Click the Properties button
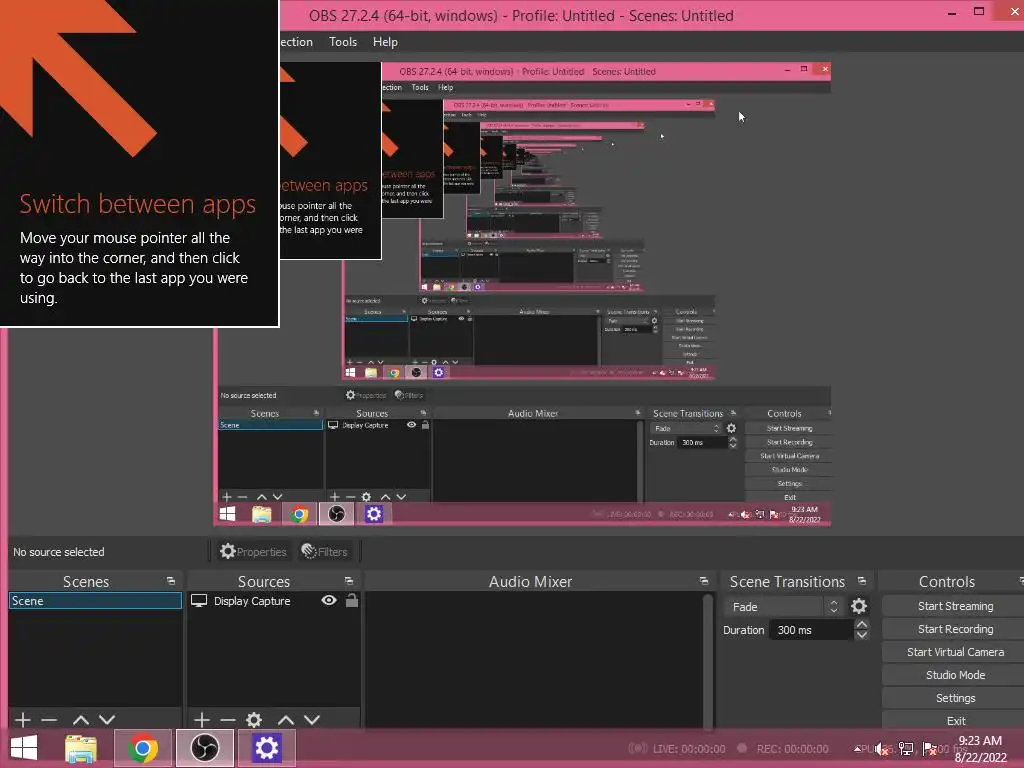Image resolution: width=1024 pixels, height=768 pixels. click(x=253, y=552)
